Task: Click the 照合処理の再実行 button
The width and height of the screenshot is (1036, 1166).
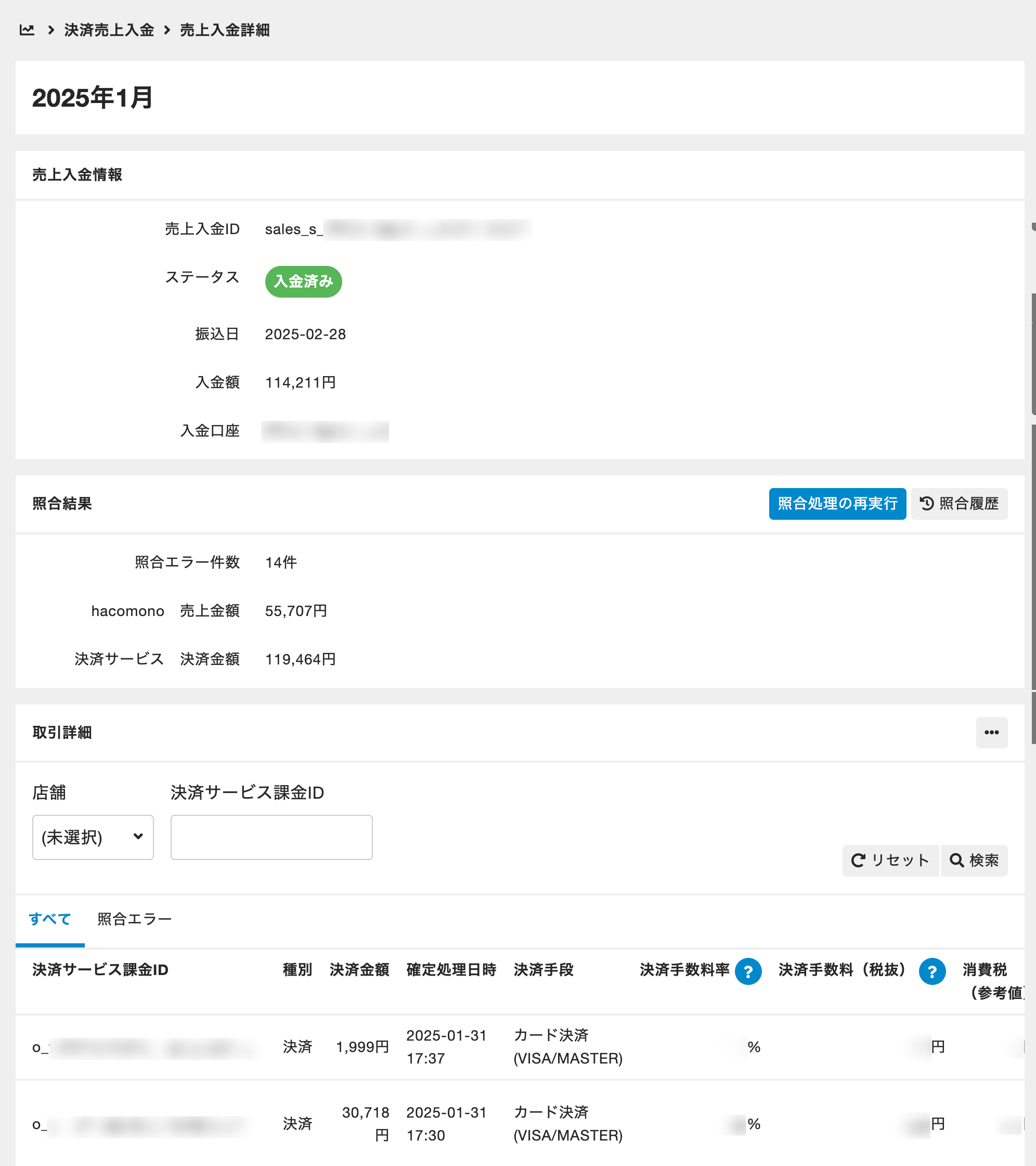Action: tap(836, 503)
